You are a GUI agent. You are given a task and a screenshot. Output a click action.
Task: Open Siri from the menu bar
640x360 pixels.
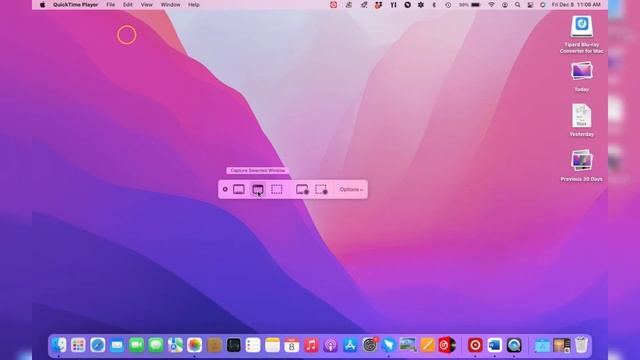point(542,5)
